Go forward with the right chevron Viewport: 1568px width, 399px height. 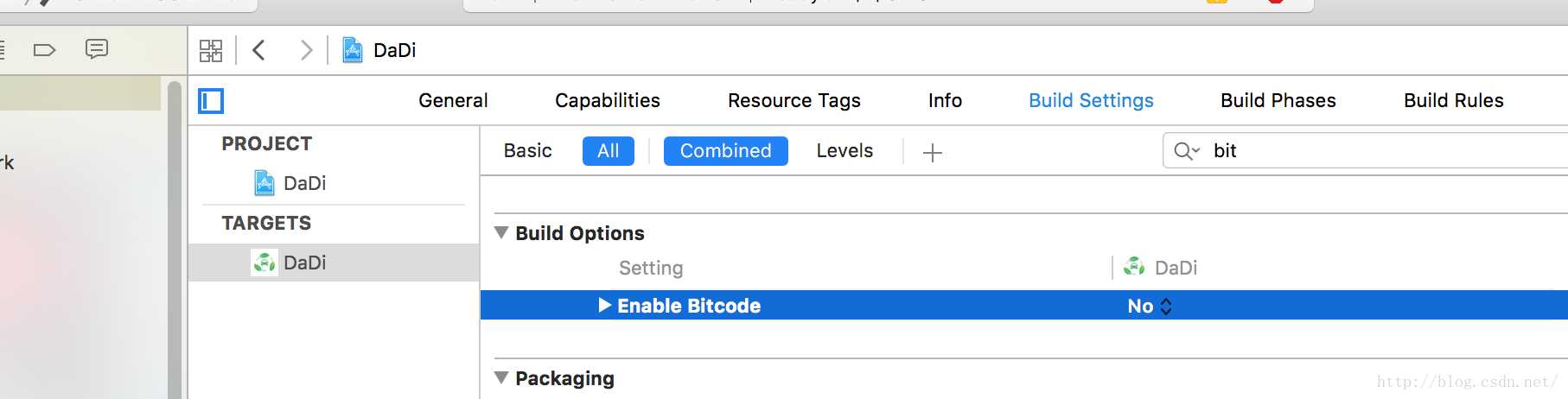click(305, 50)
